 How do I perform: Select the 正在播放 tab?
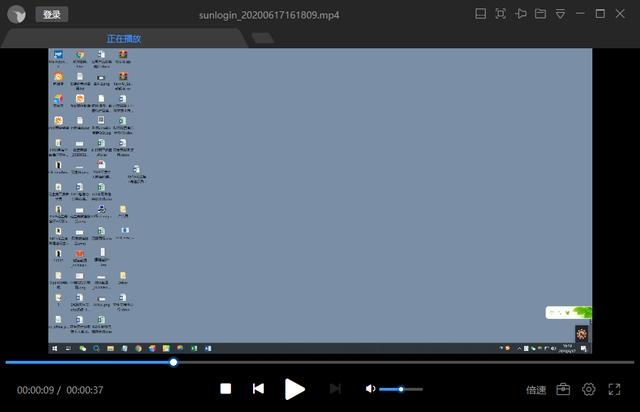click(x=124, y=39)
